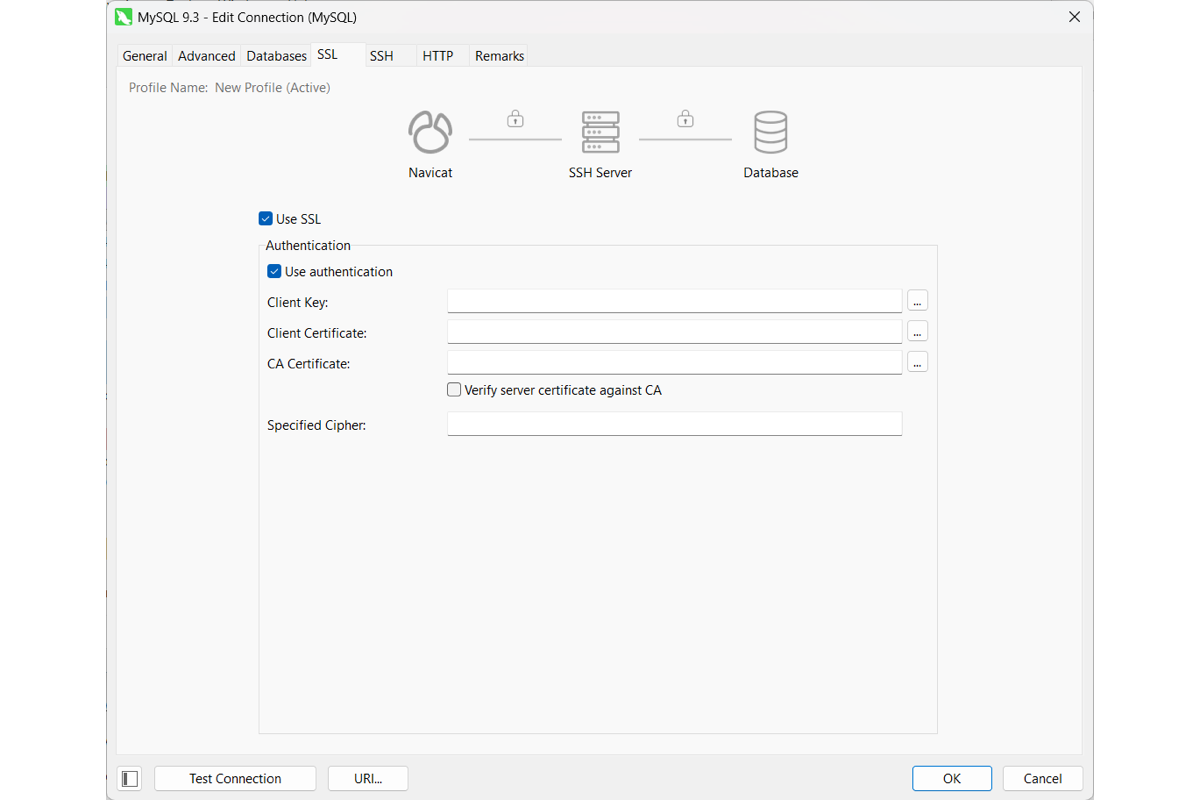Toggle the side panel icon beside Test Connection
Image resolution: width=1200 pixels, height=800 pixels.
pyautogui.click(x=130, y=778)
